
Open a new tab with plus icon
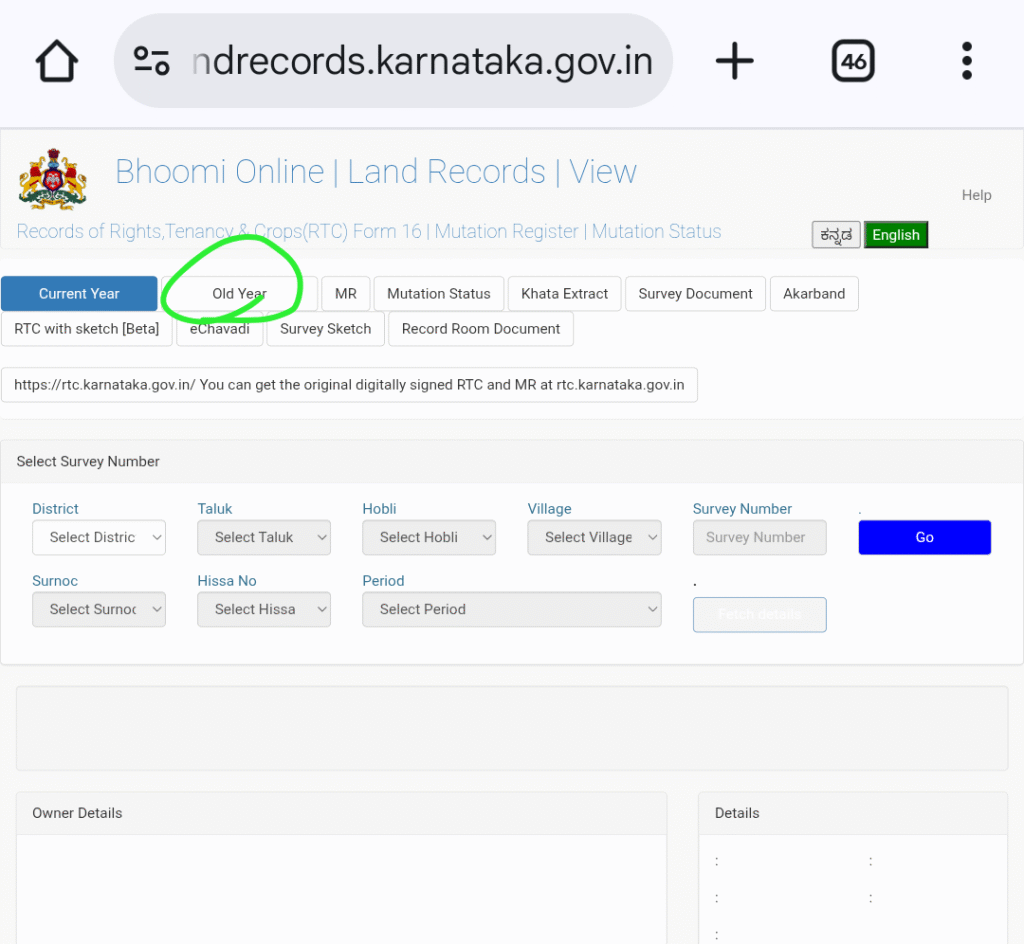pyautogui.click(x=734, y=62)
